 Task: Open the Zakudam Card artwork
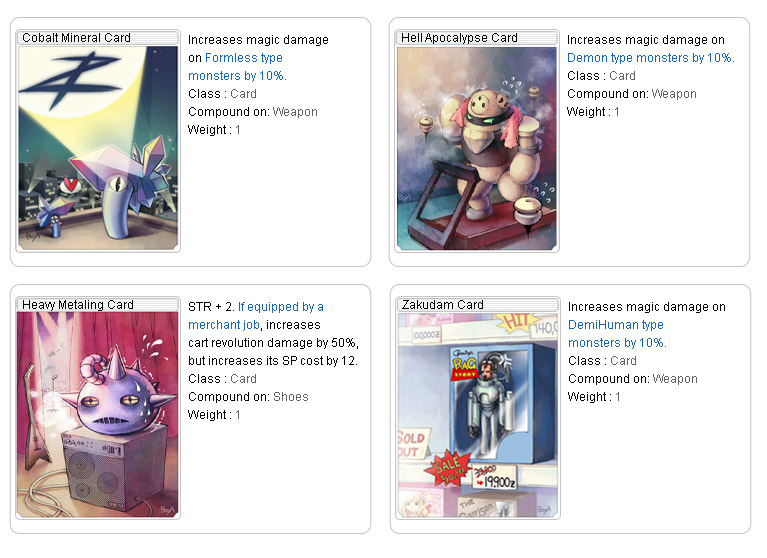478,415
